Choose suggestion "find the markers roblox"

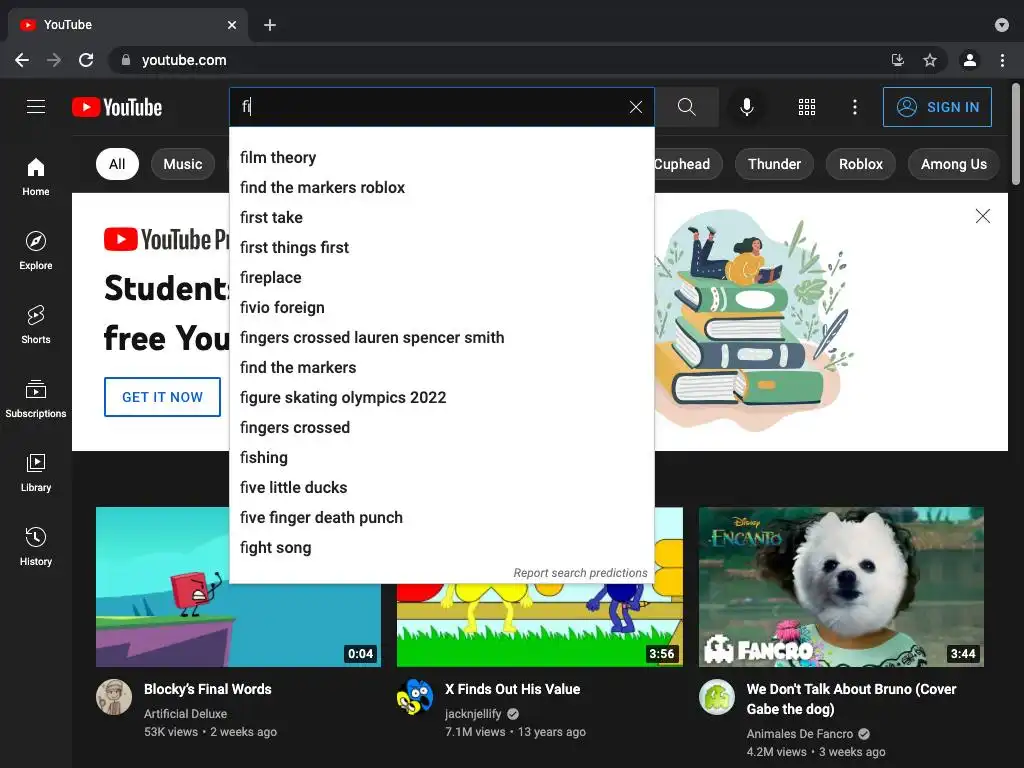point(442,187)
